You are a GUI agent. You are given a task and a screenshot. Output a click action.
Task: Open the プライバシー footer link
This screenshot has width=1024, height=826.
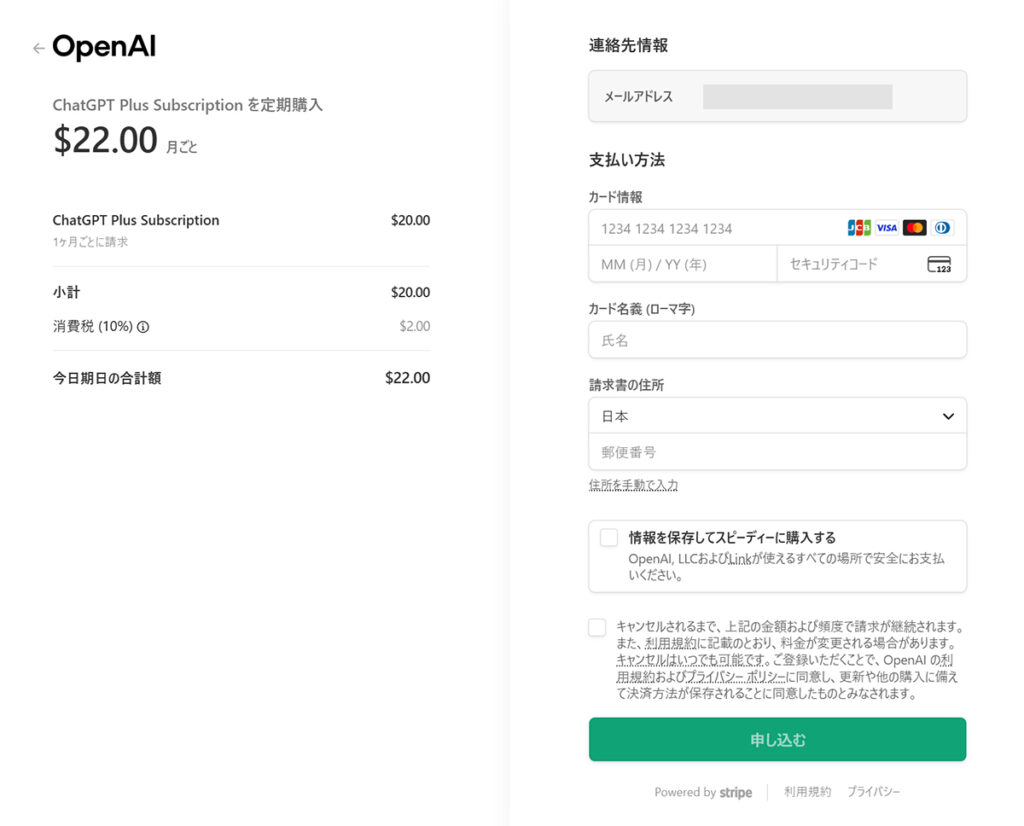[x=873, y=792]
